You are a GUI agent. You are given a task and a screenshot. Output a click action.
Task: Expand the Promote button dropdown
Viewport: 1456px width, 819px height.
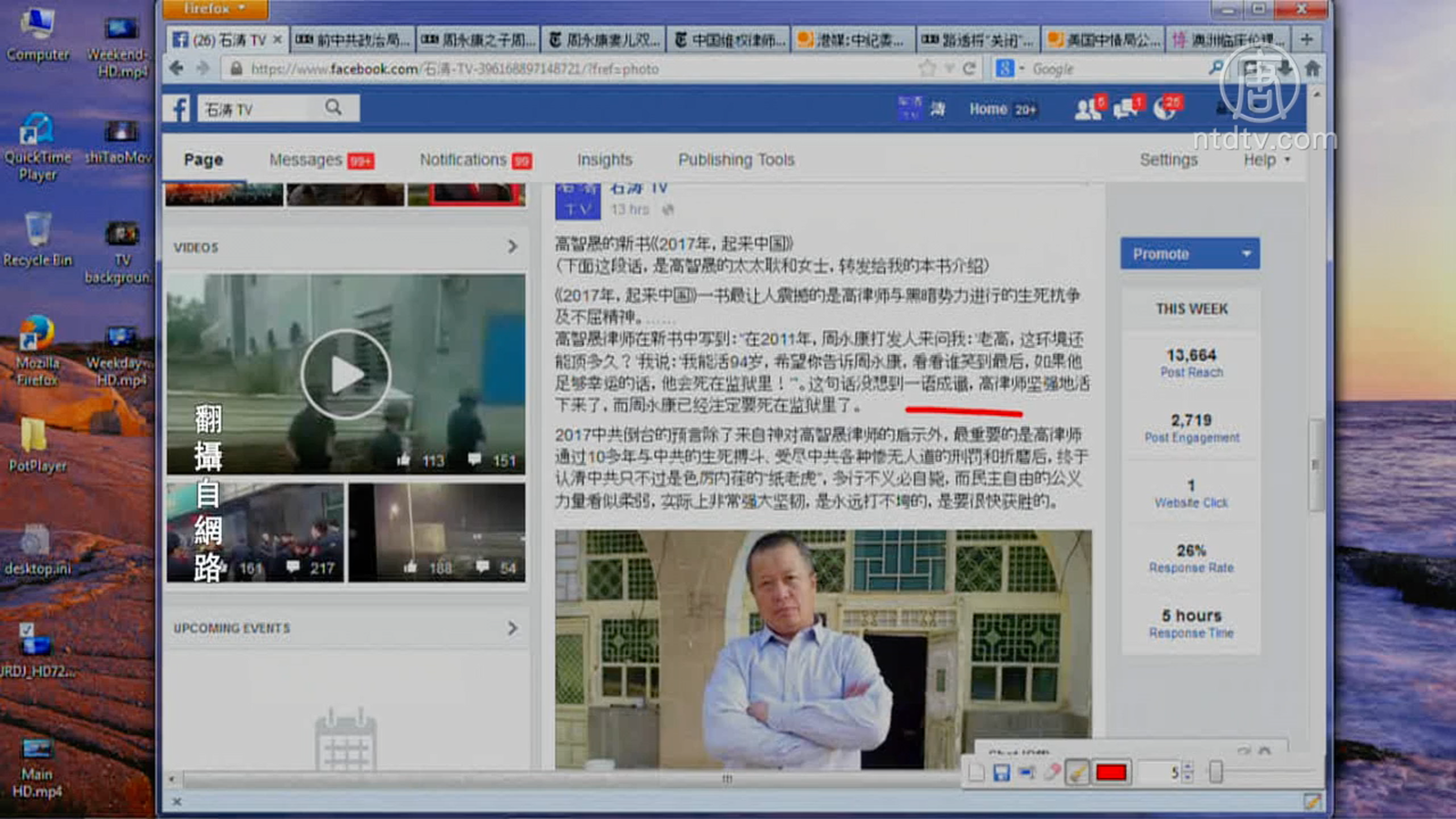tap(1246, 254)
